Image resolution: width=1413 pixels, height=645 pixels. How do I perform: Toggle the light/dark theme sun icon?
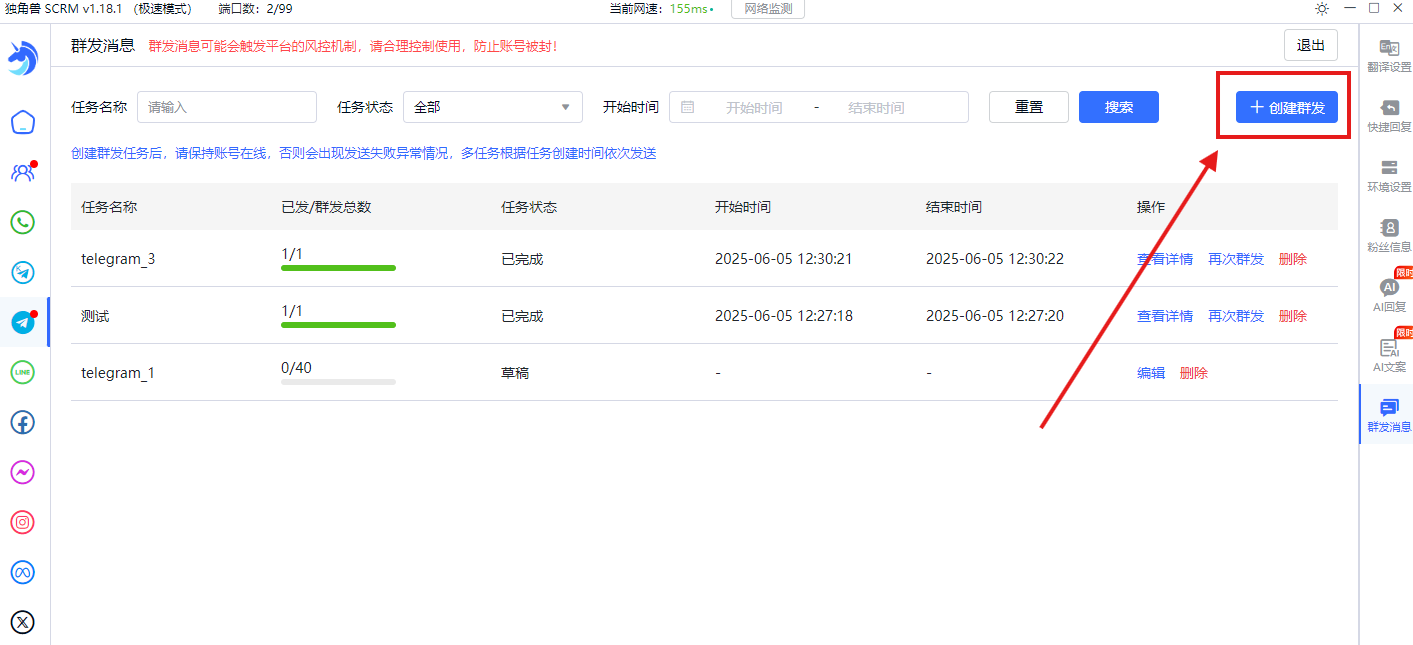(x=1321, y=8)
